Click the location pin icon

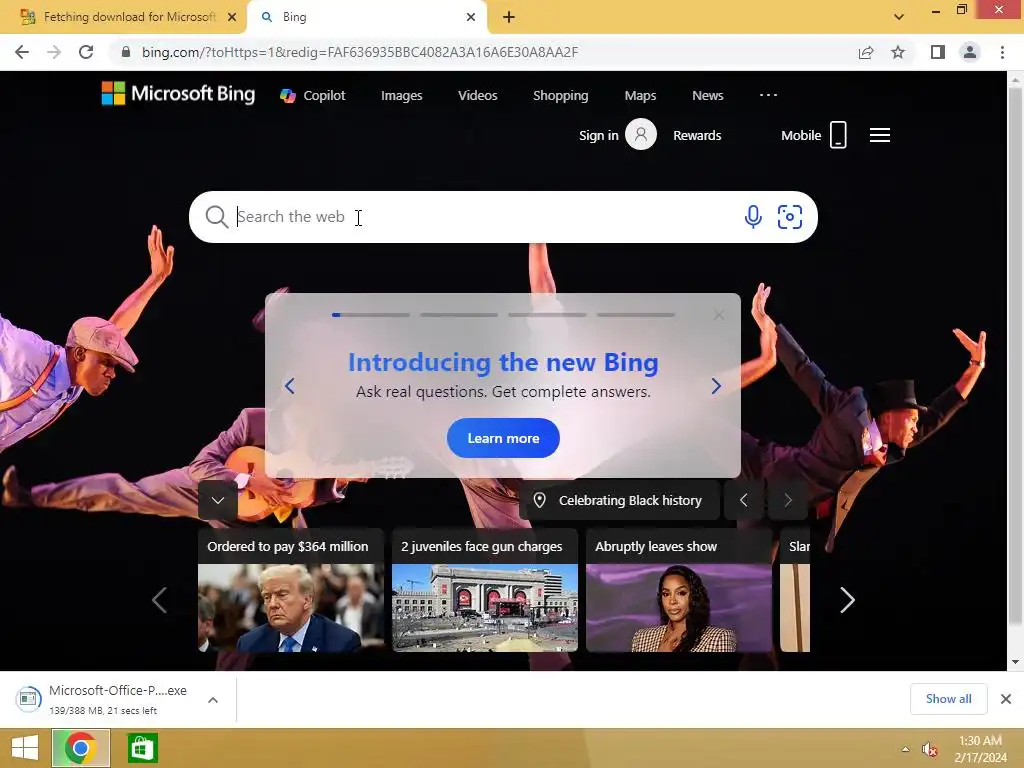pos(539,500)
